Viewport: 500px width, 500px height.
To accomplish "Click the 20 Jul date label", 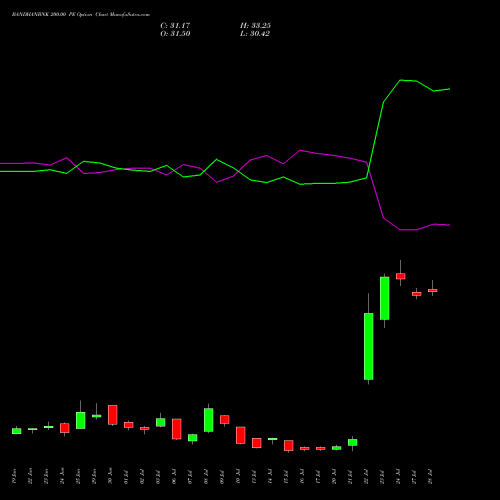I will pos(334,477).
